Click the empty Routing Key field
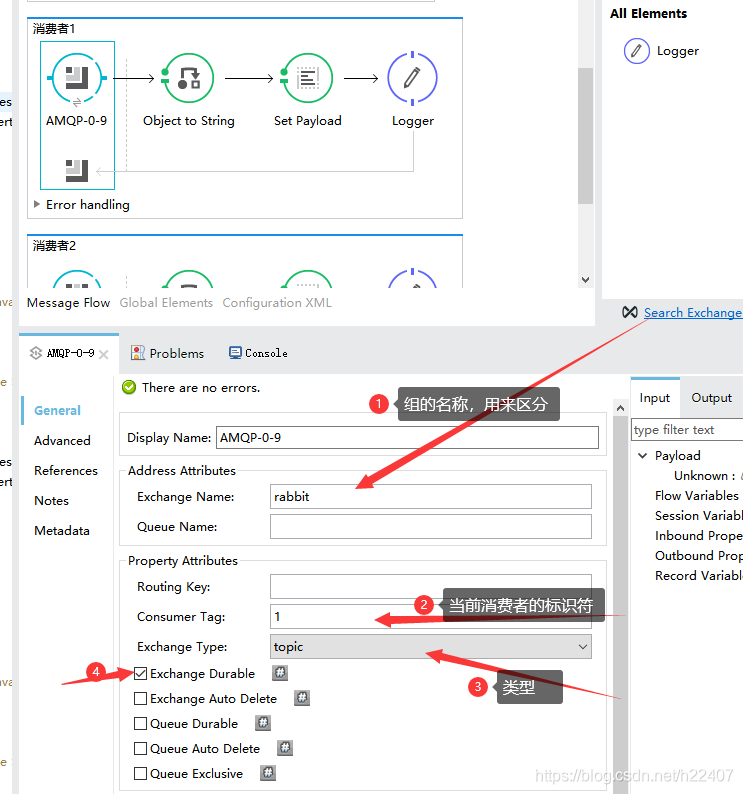 [431, 586]
